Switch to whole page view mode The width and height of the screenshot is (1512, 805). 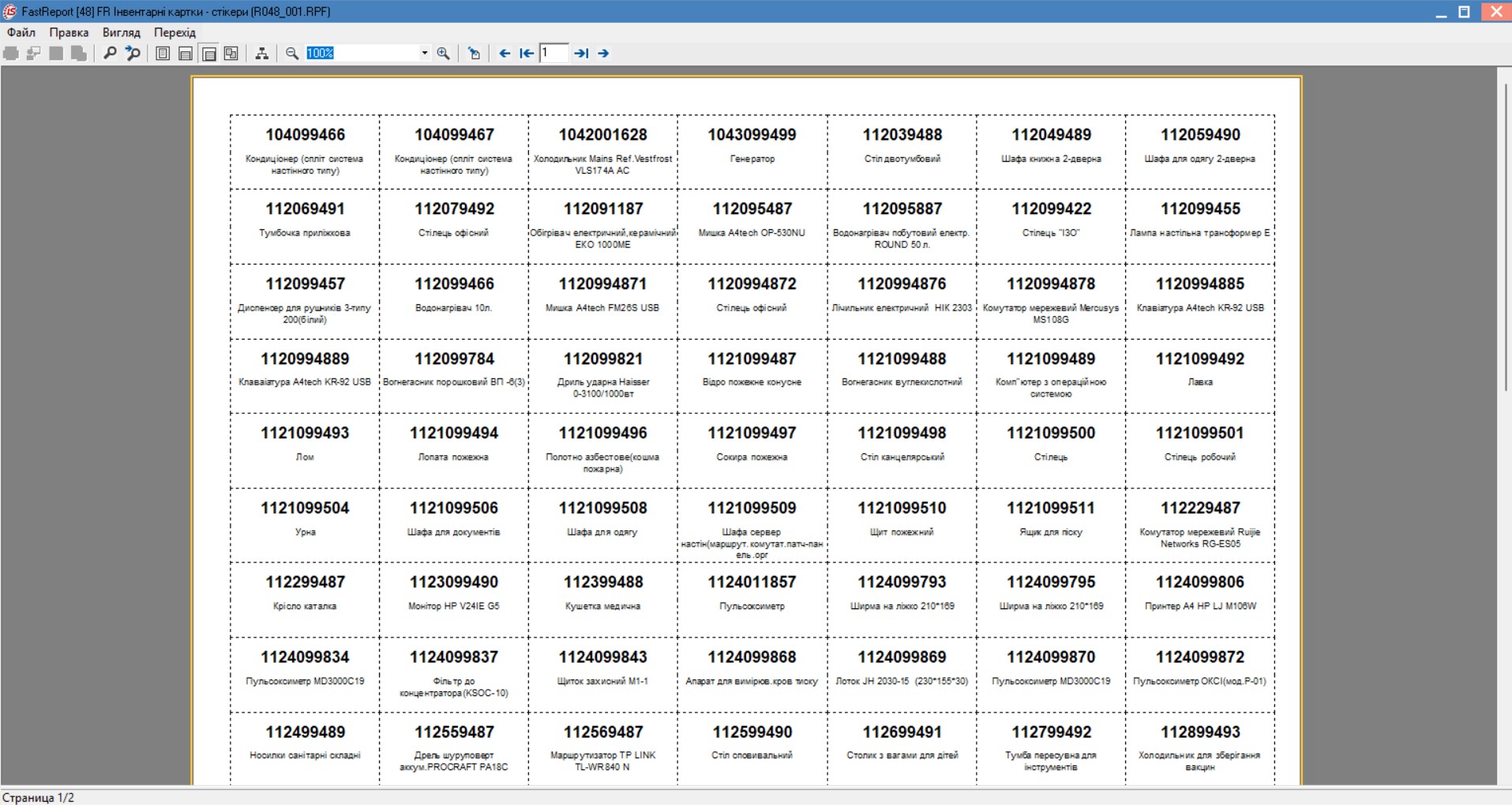tap(163, 53)
